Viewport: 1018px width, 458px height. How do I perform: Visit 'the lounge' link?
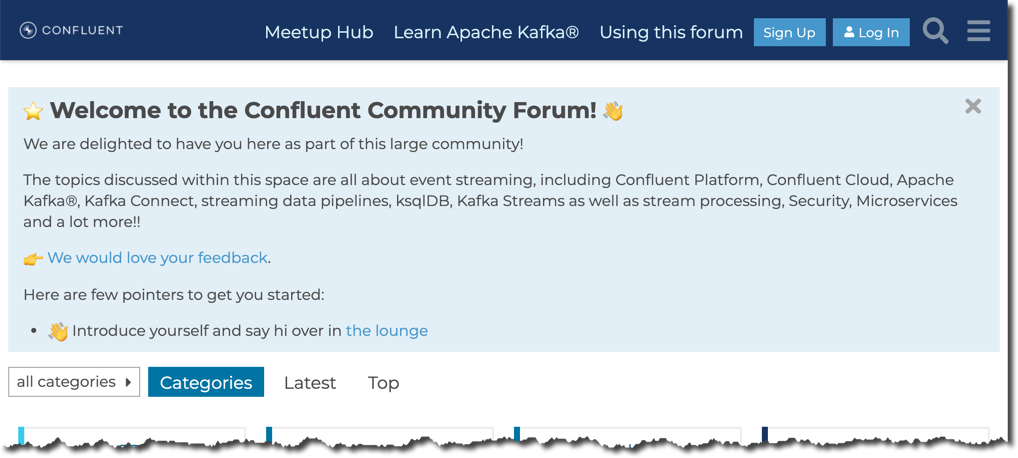[x=387, y=331]
